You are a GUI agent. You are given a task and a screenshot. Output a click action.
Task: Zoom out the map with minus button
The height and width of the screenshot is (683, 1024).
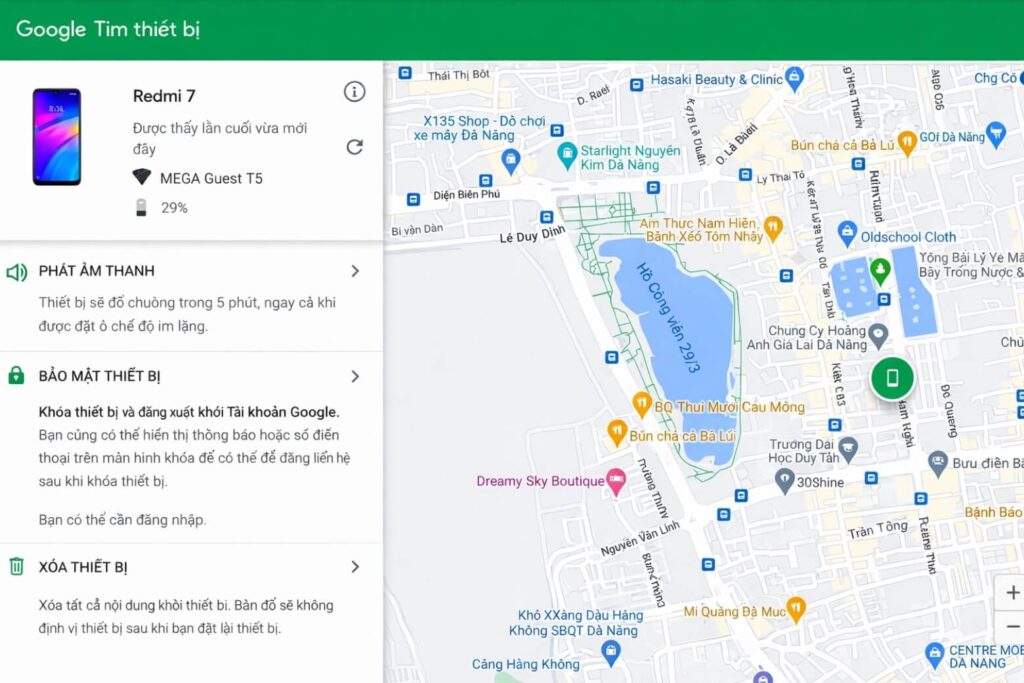coord(1012,627)
